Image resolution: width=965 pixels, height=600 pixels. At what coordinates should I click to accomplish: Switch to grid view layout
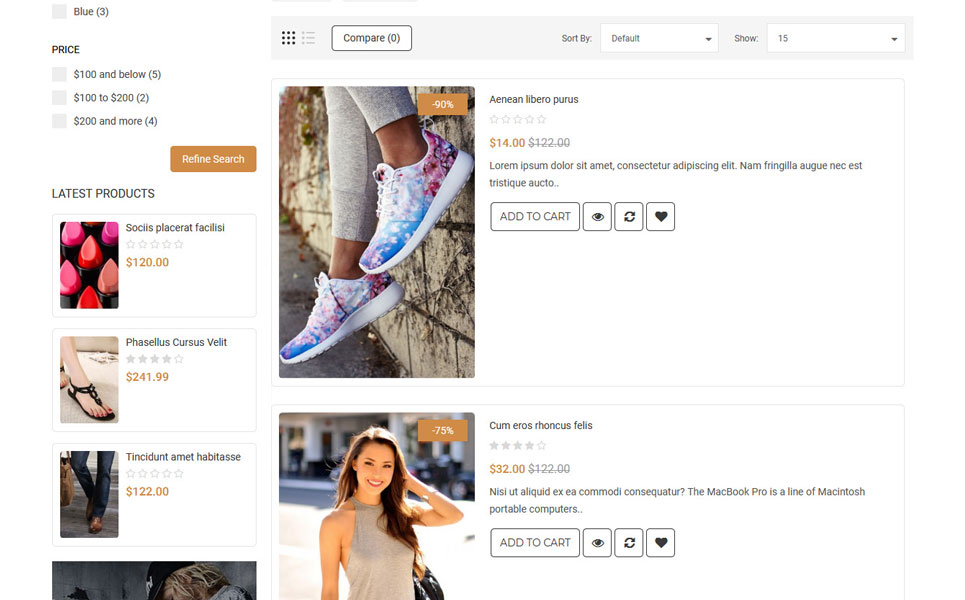pyautogui.click(x=288, y=38)
